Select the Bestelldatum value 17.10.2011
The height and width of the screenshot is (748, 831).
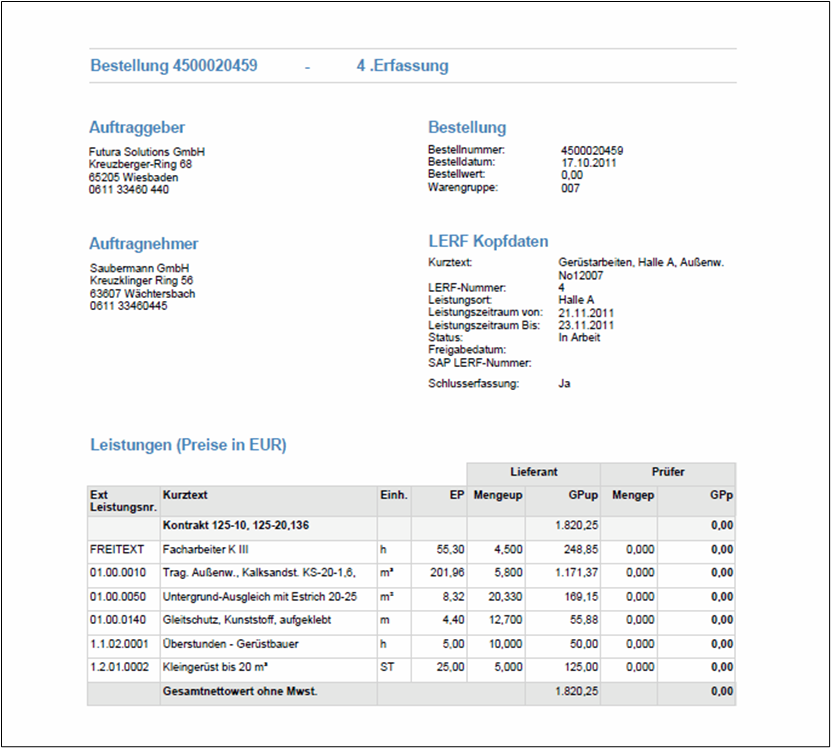[x=588, y=162]
